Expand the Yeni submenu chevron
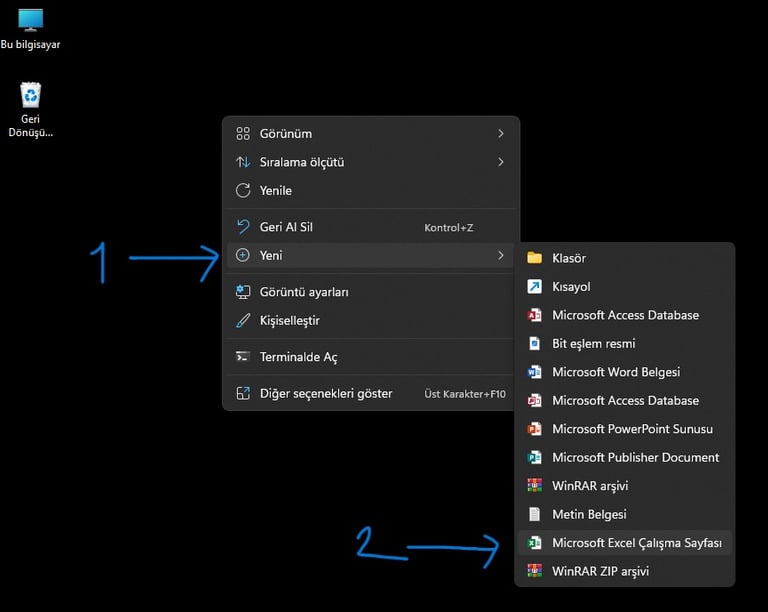 [501, 255]
